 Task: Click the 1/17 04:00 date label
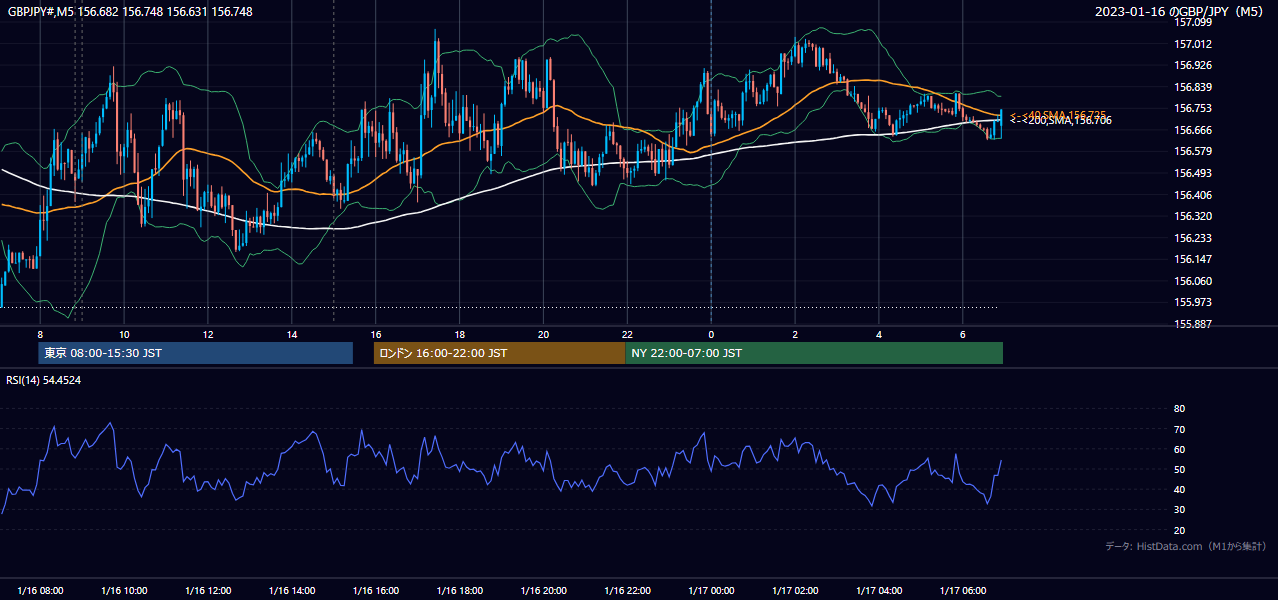click(x=880, y=591)
